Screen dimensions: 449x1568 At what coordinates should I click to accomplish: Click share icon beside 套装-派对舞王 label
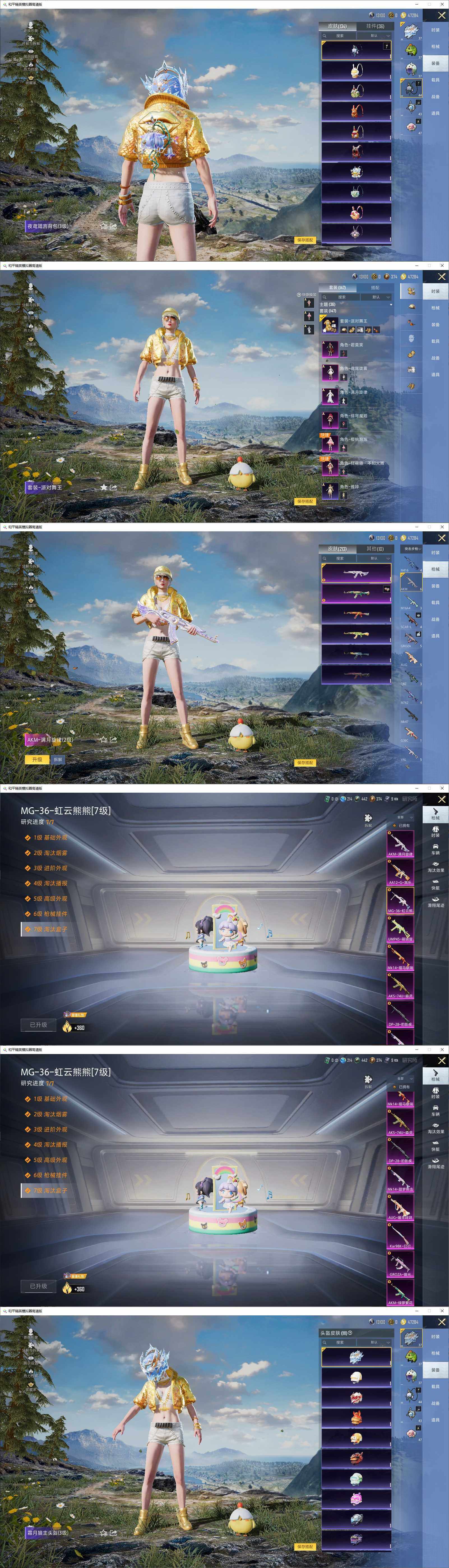point(113,487)
